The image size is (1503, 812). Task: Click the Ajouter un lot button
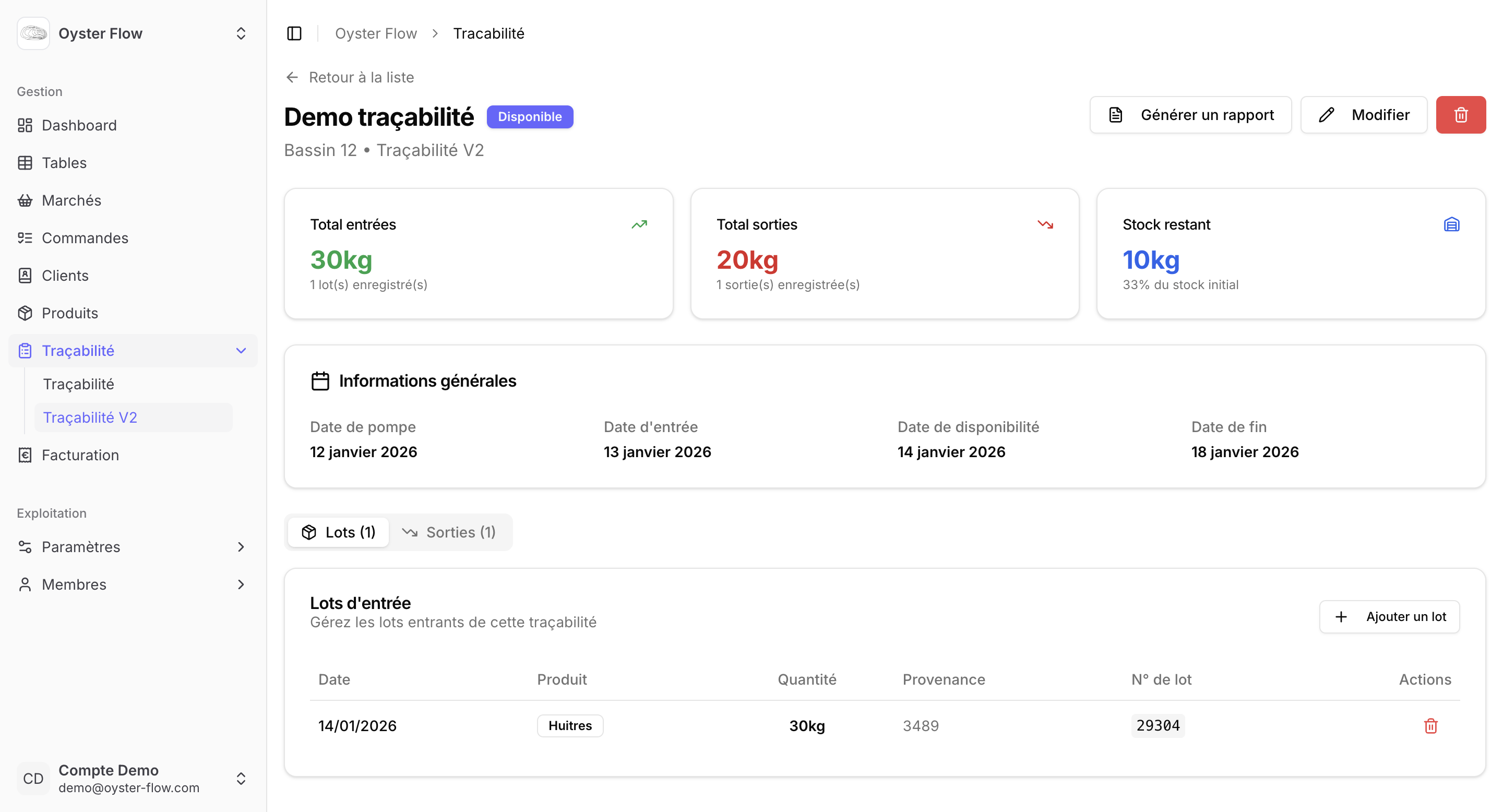pos(1389,617)
